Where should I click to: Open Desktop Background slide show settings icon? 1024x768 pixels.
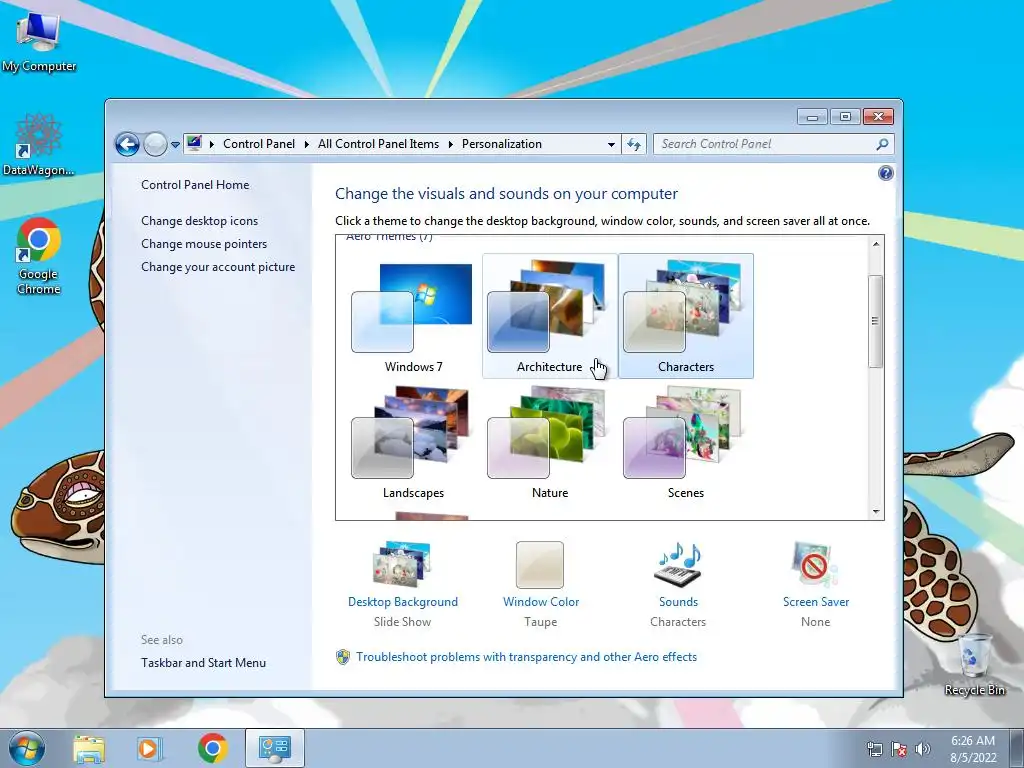402,564
